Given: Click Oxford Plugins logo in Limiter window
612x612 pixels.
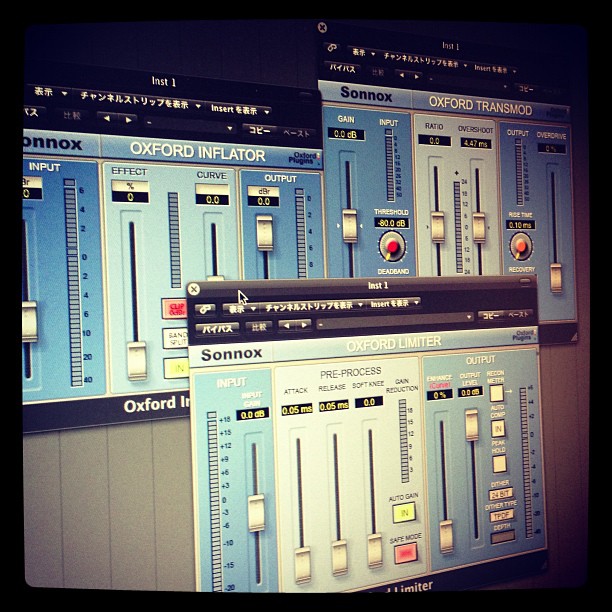Looking at the screenshot, I should pyautogui.click(x=524, y=335).
